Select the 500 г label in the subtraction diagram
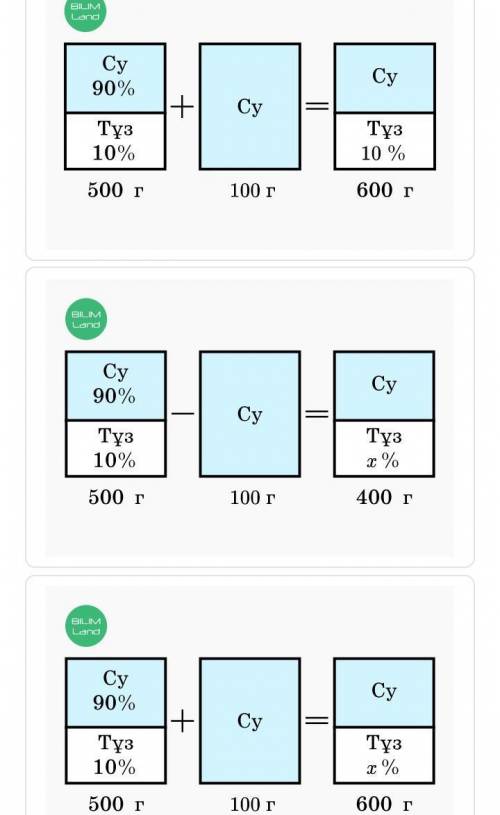Viewport: 500px width, 815px height. [116, 497]
